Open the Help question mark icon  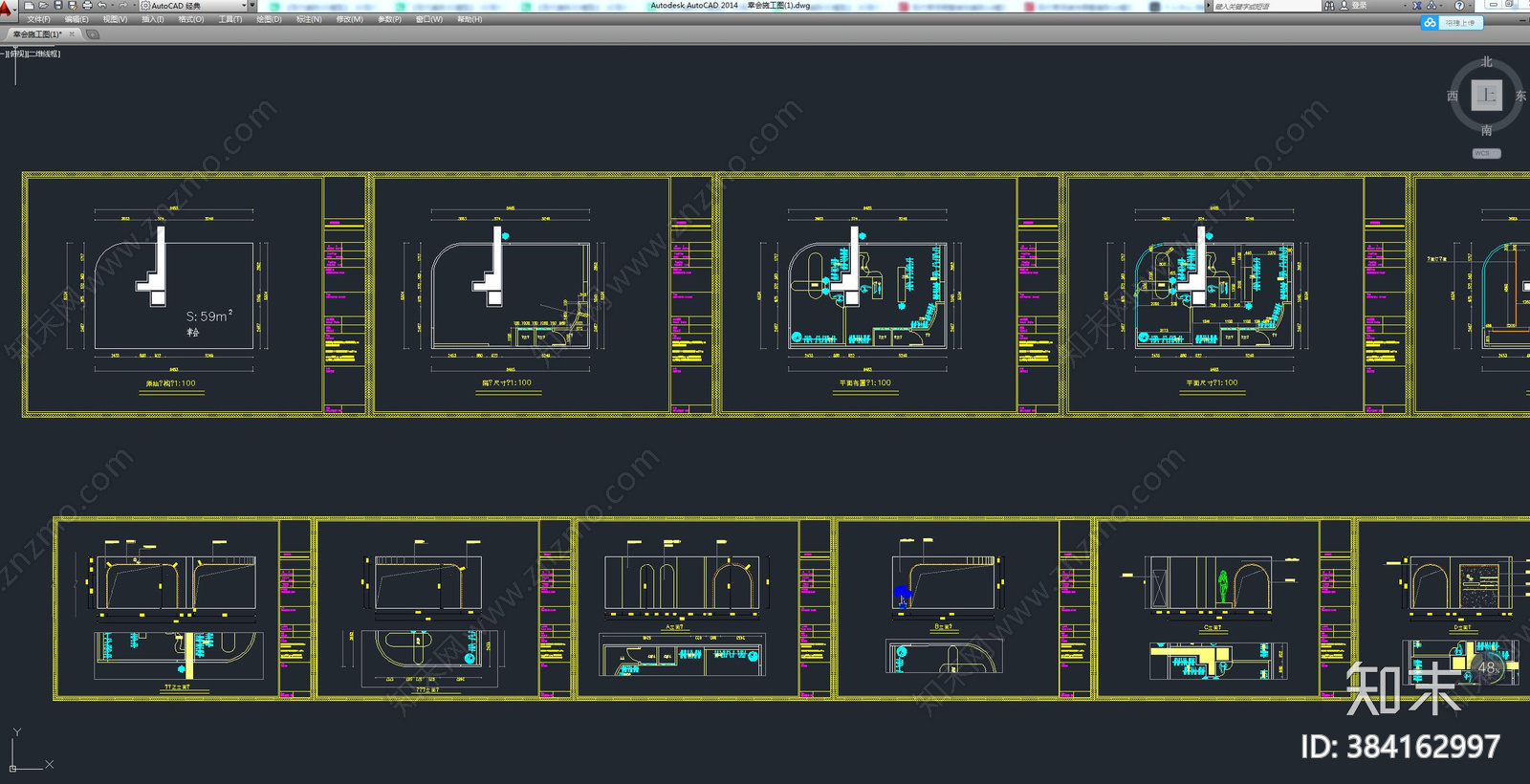[1459, 6]
